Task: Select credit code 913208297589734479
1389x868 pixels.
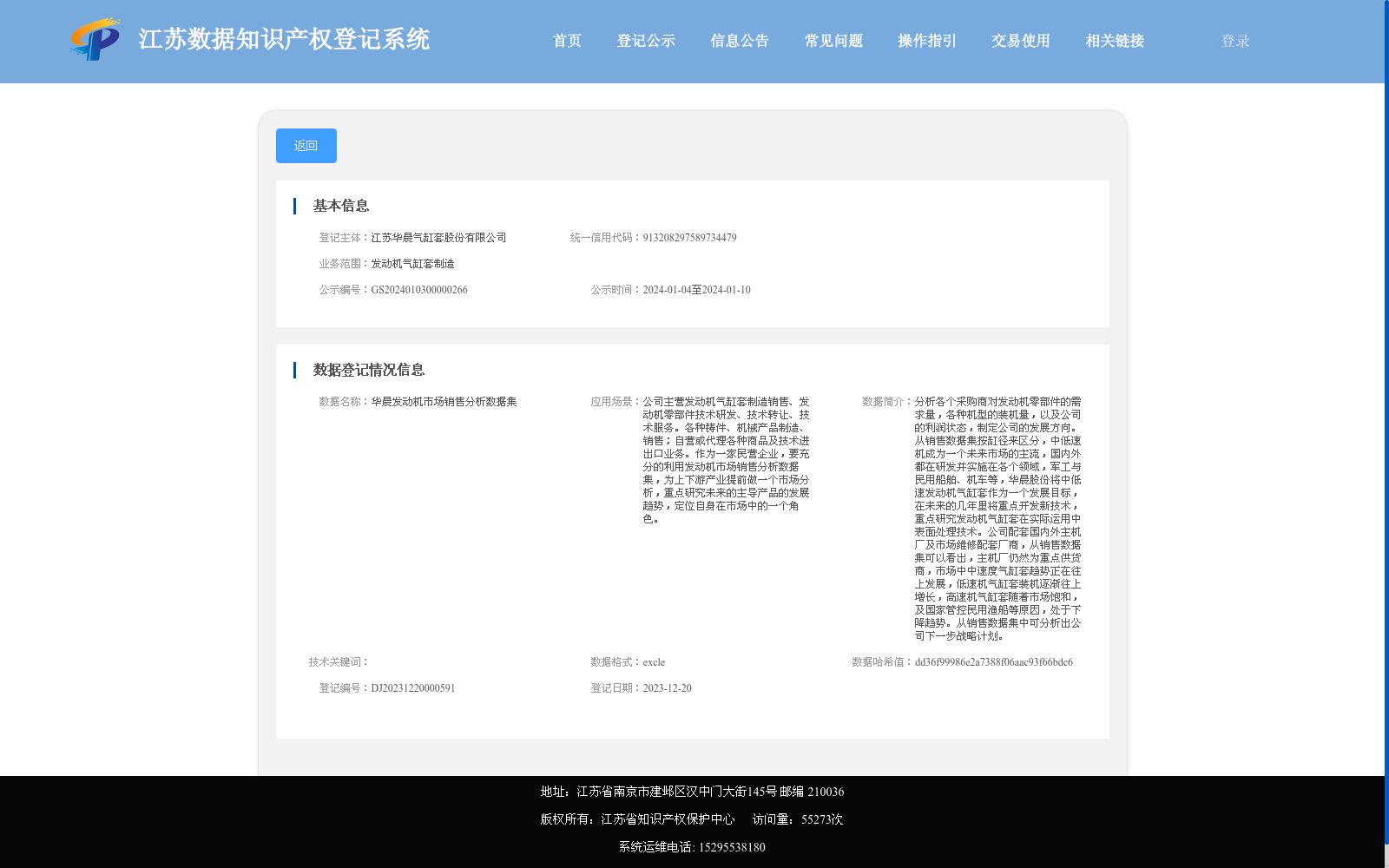Action: pyautogui.click(x=689, y=238)
